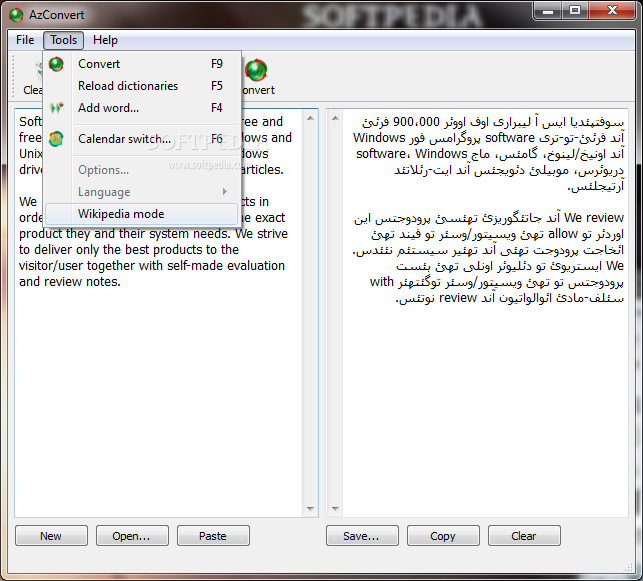643x581 pixels.
Task: Click the New button
Action: [51, 536]
